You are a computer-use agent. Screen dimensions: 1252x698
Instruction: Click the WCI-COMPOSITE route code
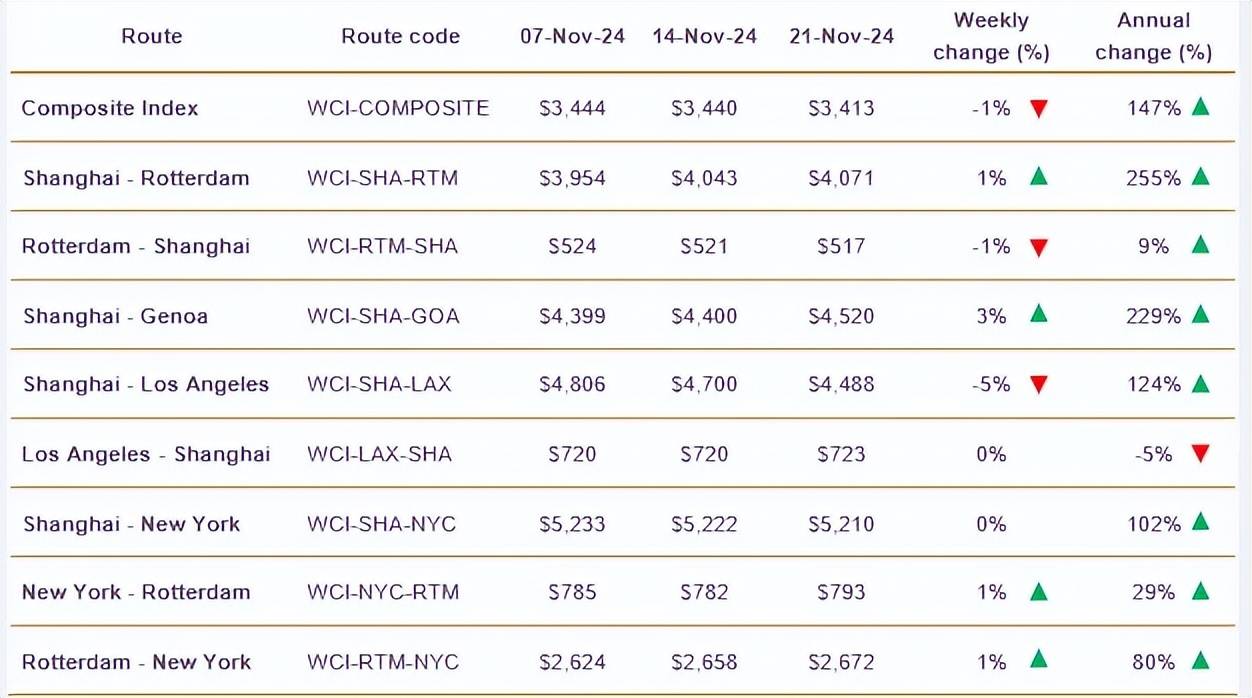[398, 108]
